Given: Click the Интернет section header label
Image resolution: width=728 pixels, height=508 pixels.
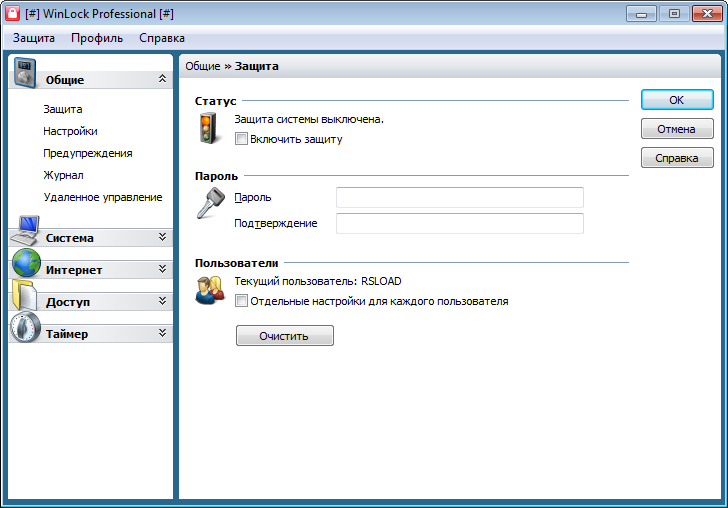Looking at the screenshot, I should click(74, 270).
